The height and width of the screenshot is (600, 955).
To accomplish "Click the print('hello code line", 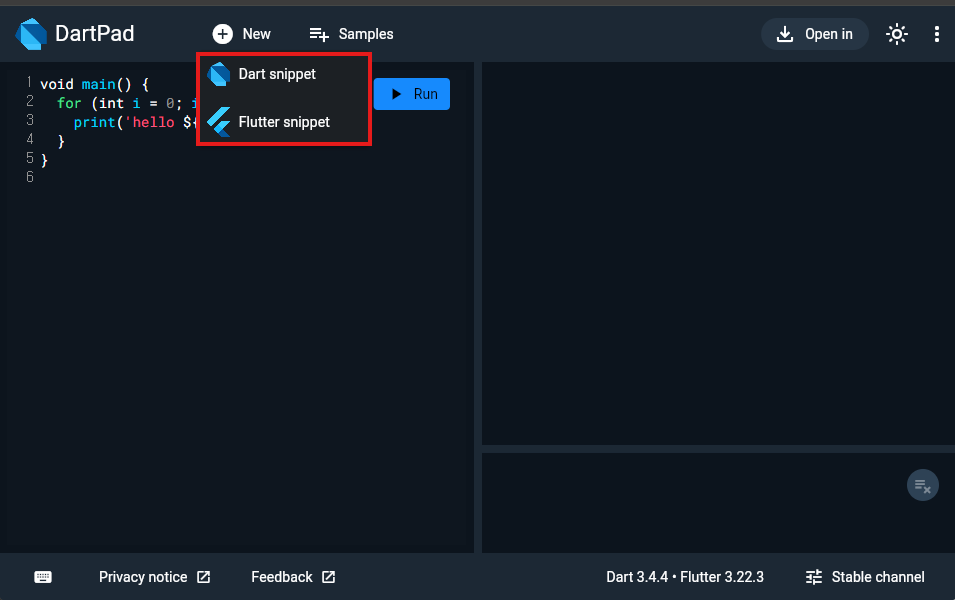I will [135, 122].
